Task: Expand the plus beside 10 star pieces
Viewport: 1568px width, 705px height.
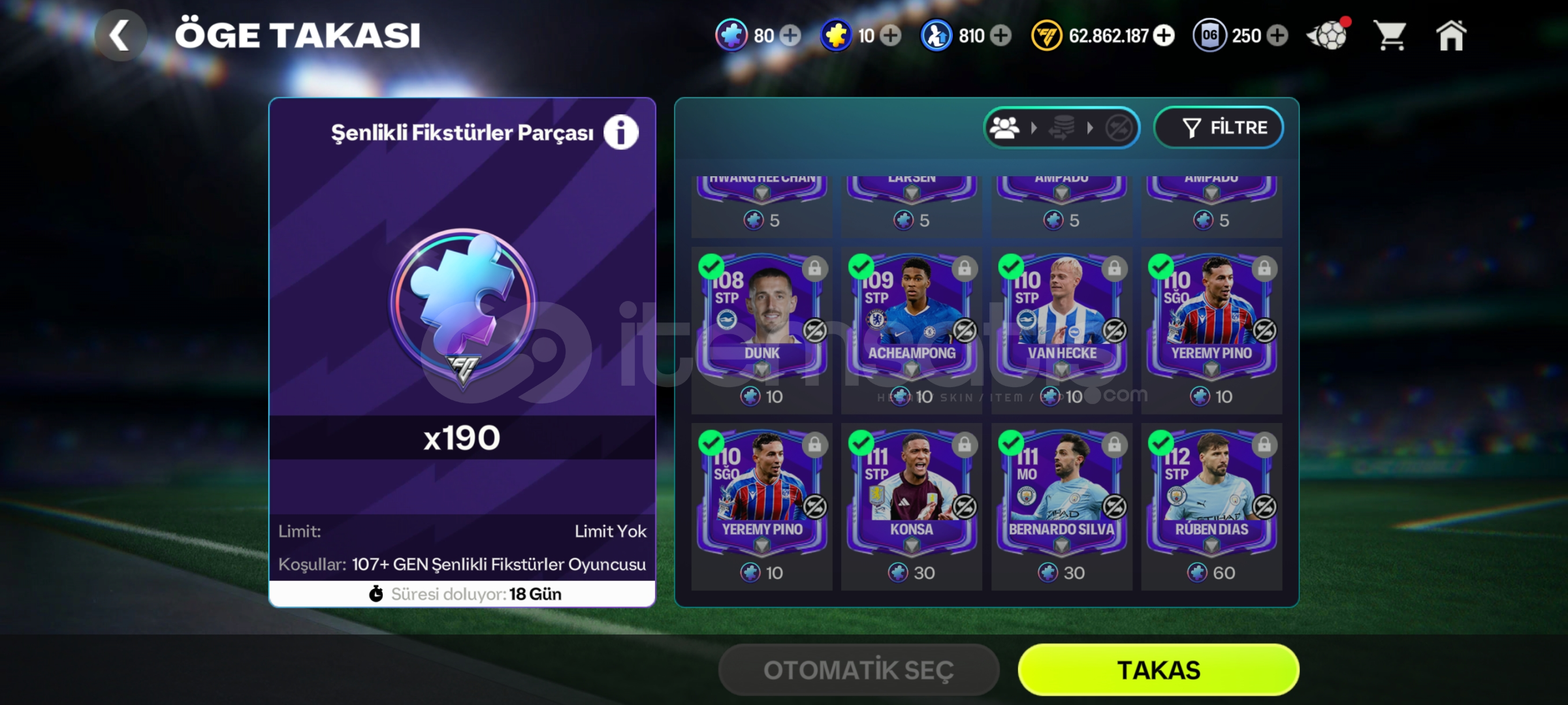Action: tap(890, 35)
